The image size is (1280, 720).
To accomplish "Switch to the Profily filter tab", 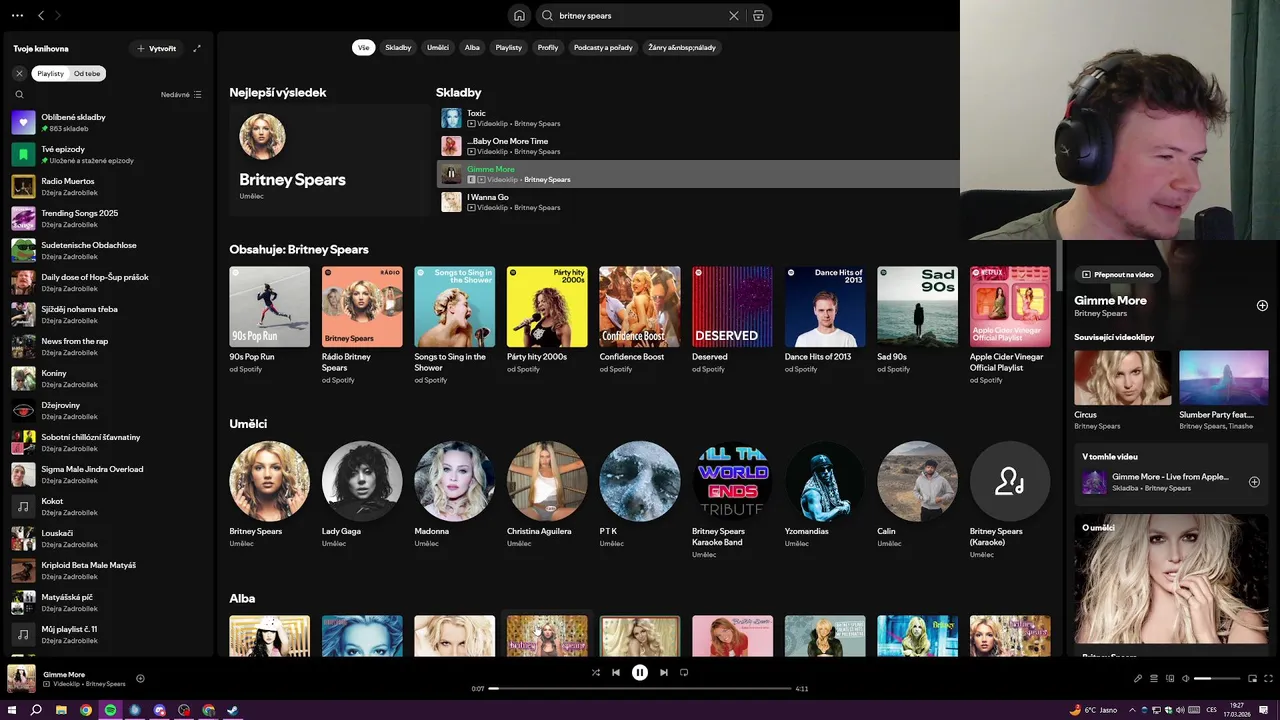I will point(548,47).
